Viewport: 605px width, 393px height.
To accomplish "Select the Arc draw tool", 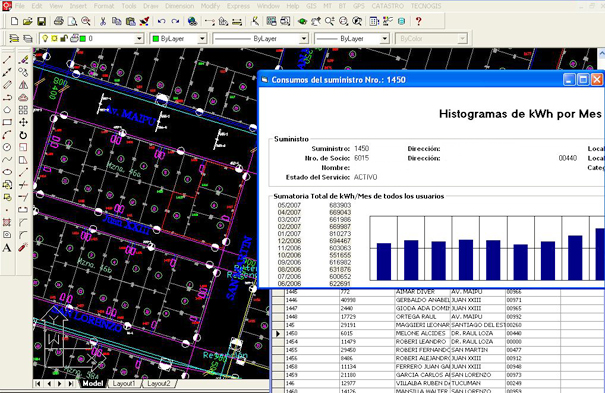I will click(7, 135).
